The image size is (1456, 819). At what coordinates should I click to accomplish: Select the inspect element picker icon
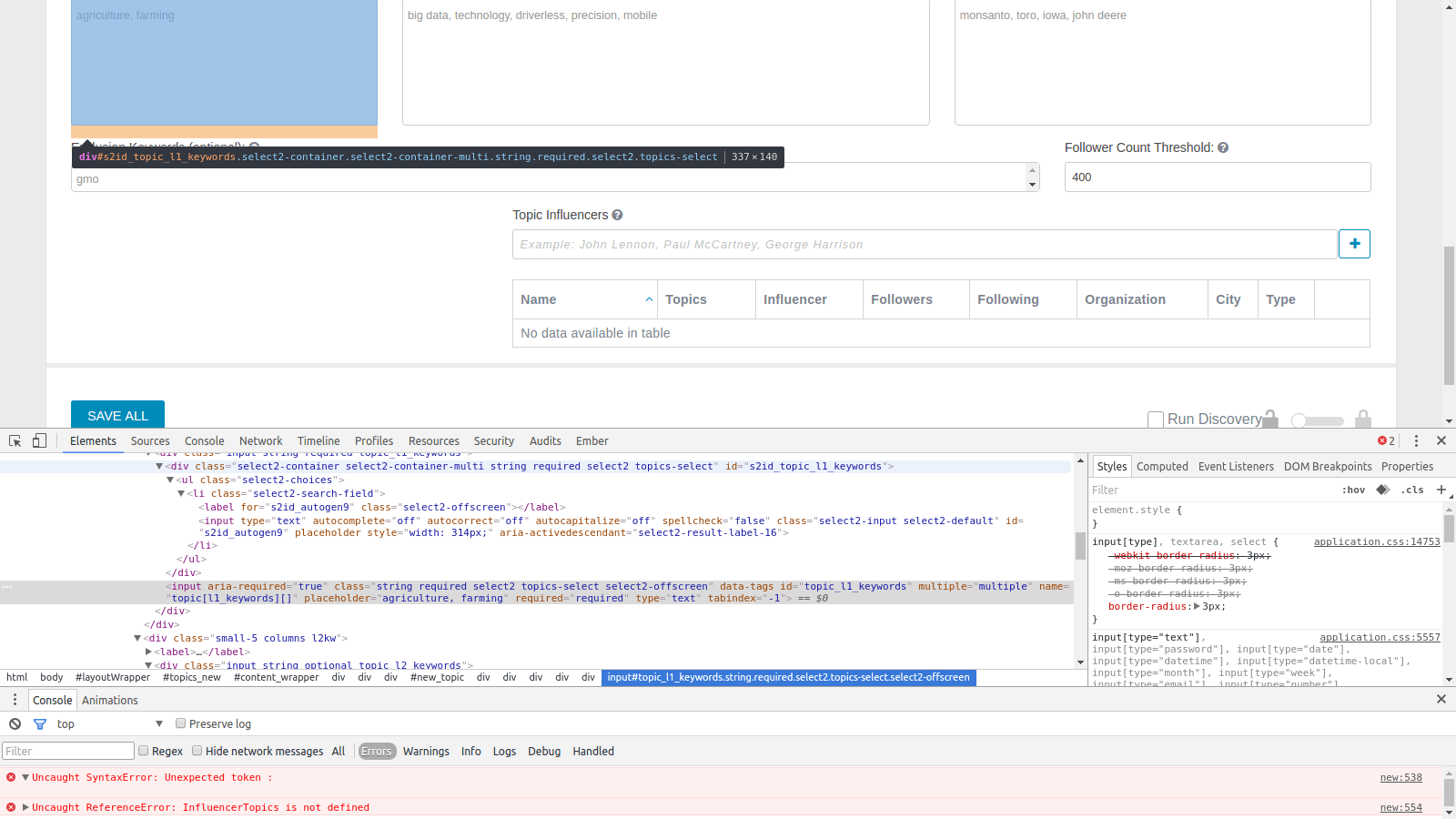[15, 440]
